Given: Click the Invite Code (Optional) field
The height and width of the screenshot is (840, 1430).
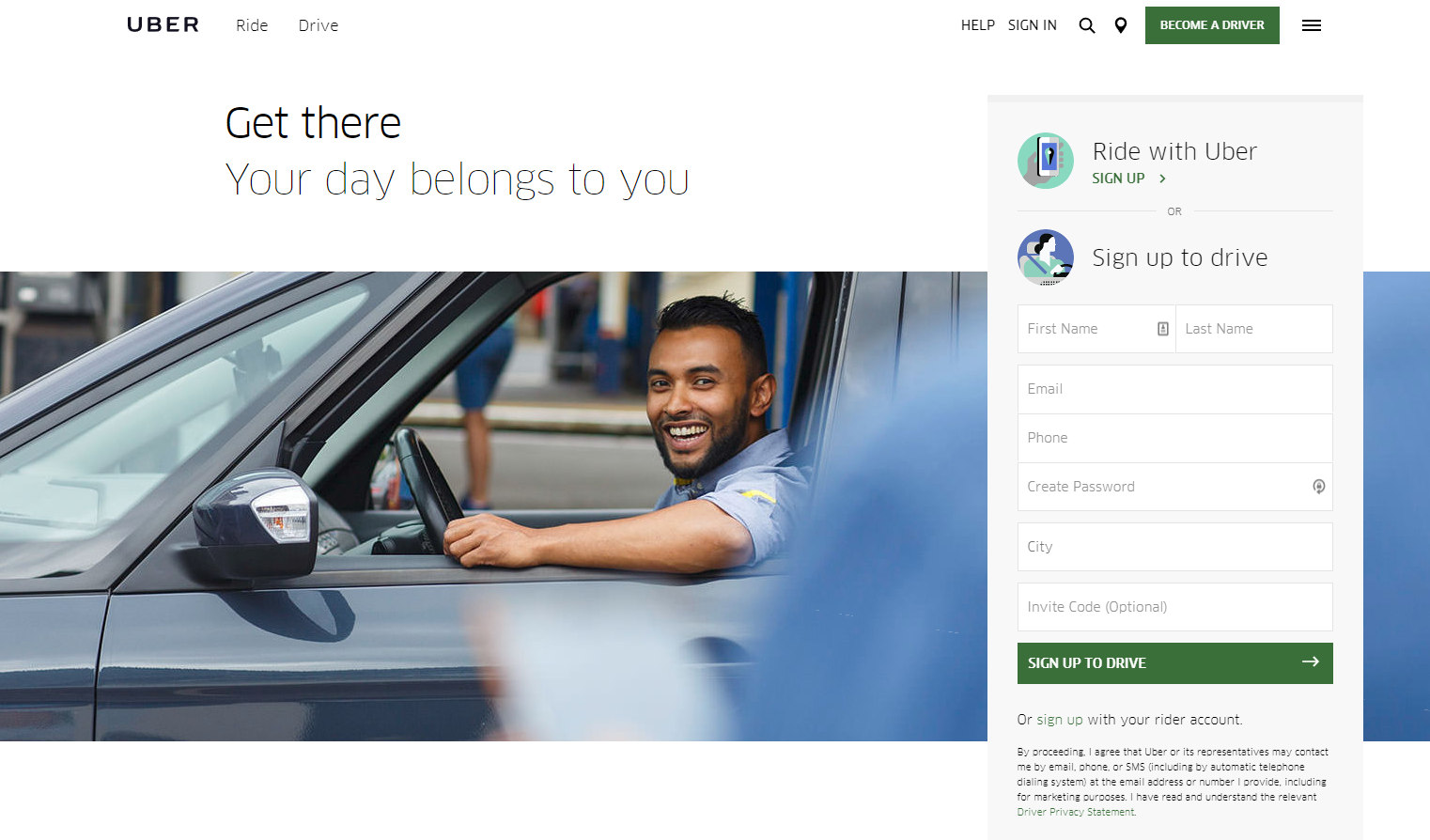Looking at the screenshot, I should tap(1175, 607).
